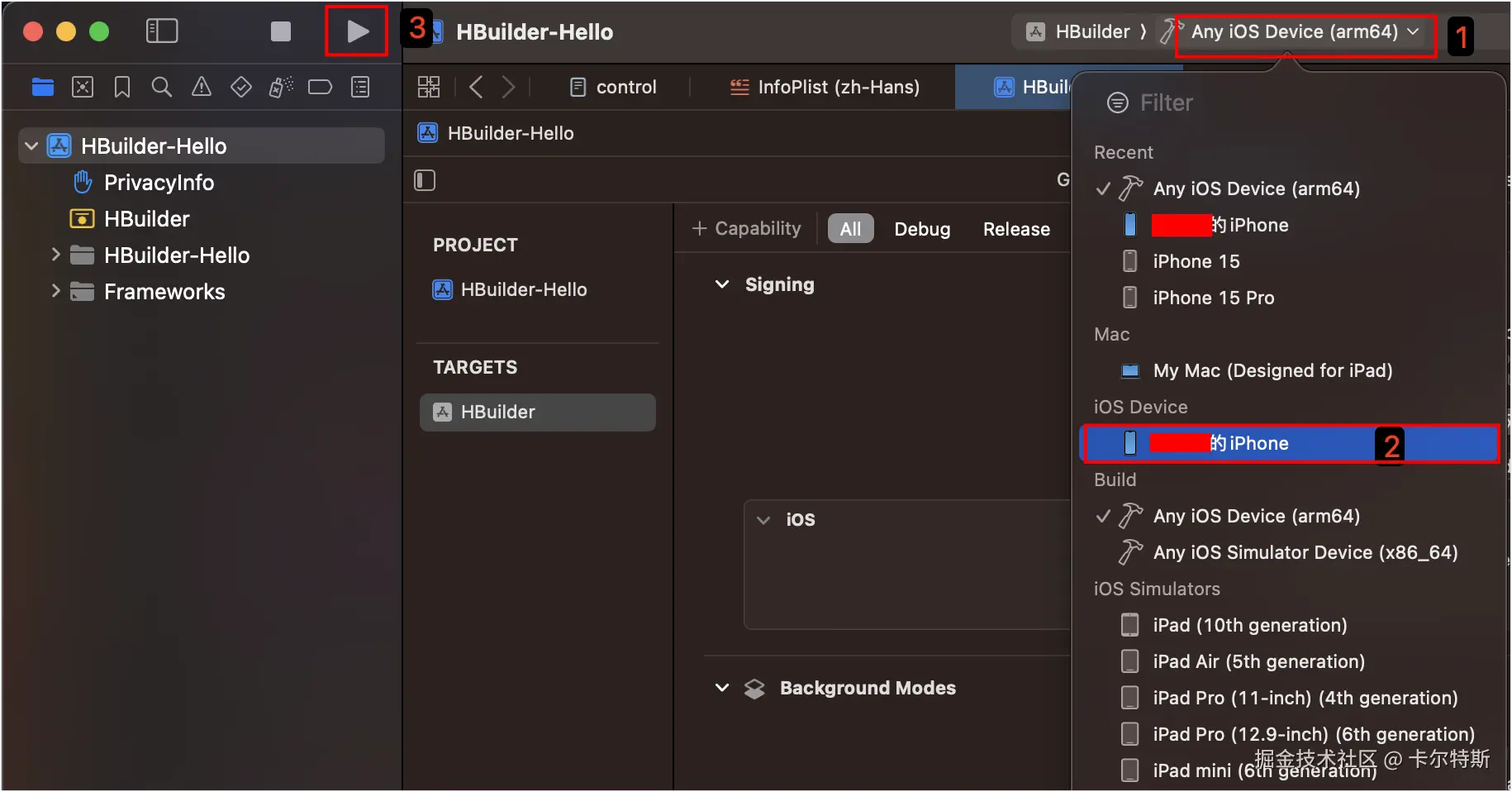The height and width of the screenshot is (792, 1512).
Task: Select HBuilder-Hello under PROJECT
Action: (524, 289)
